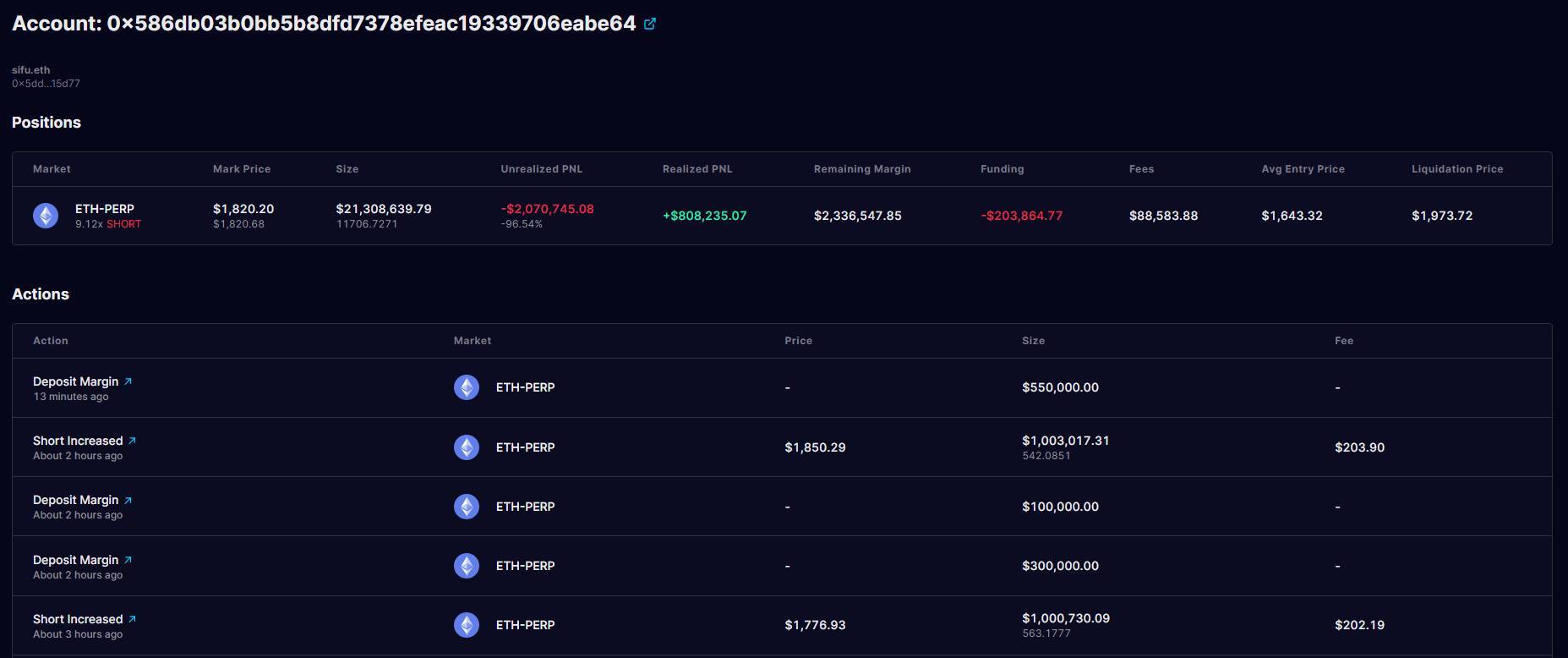Click the position size $21,308,639.79

tap(384, 209)
